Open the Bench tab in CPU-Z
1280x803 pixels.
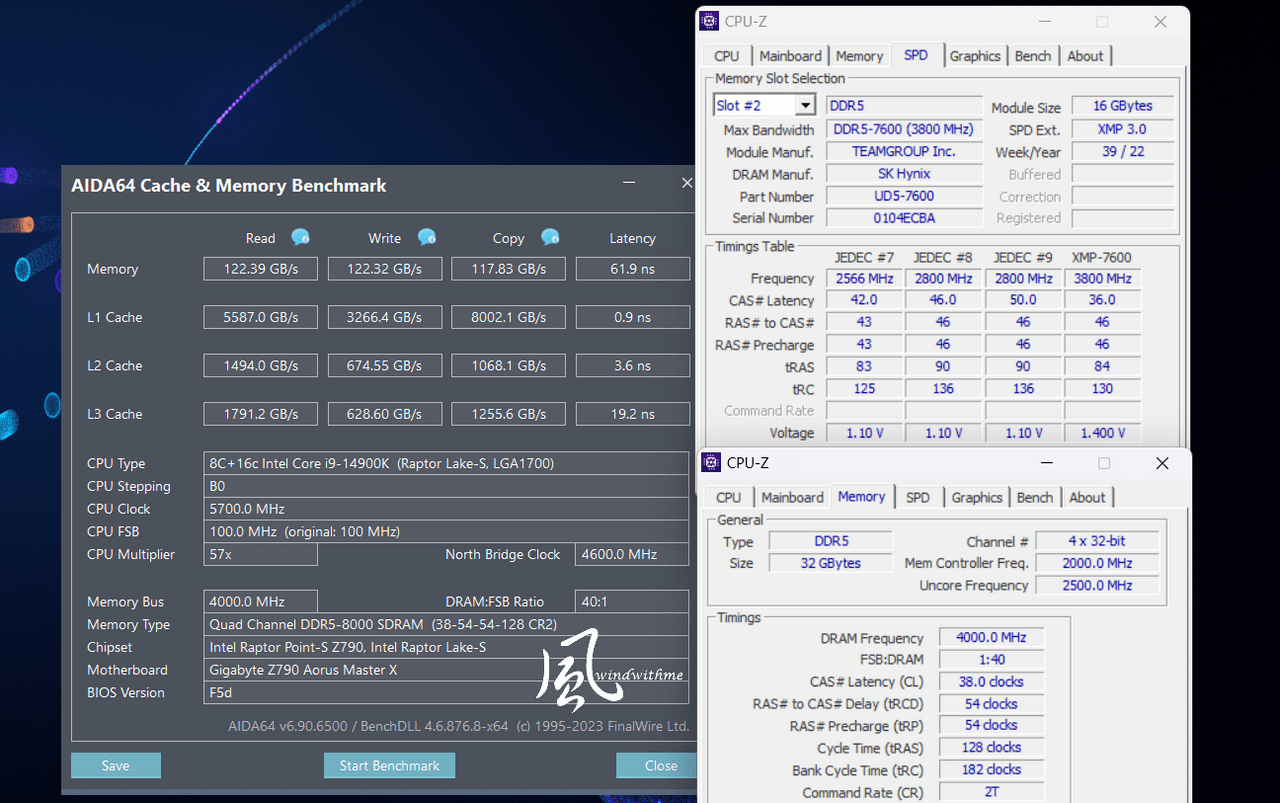pos(1033,56)
